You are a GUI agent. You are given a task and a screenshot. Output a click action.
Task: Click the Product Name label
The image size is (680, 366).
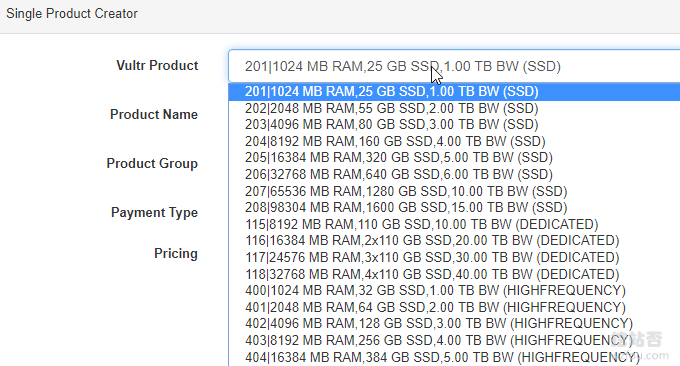click(x=154, y=114)
